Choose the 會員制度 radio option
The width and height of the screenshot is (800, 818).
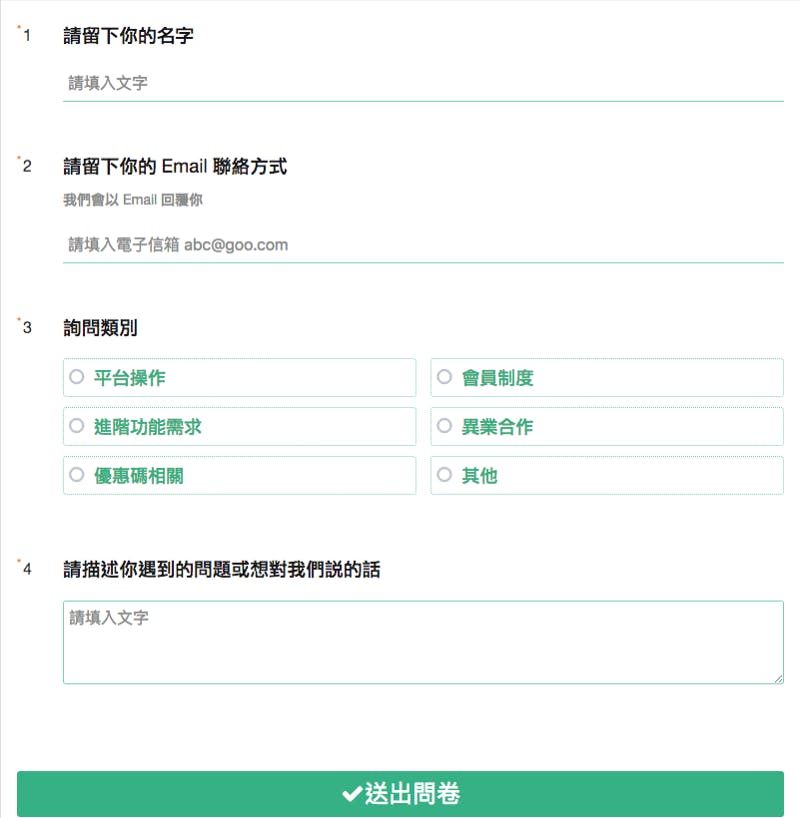[x=444, y=377]
